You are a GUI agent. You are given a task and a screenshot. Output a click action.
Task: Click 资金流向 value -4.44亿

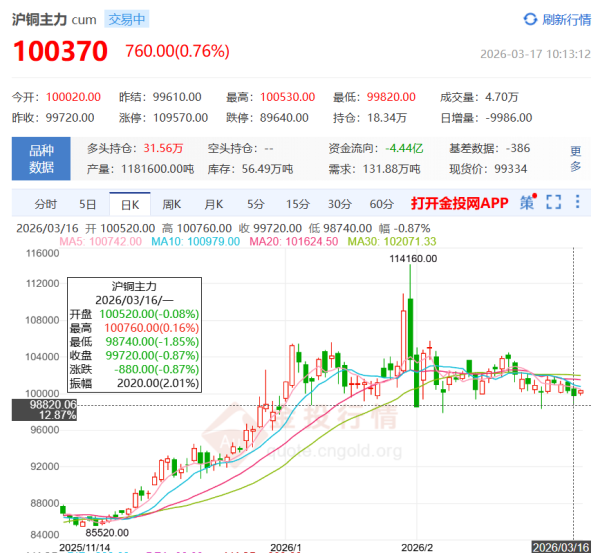[404, 148]
